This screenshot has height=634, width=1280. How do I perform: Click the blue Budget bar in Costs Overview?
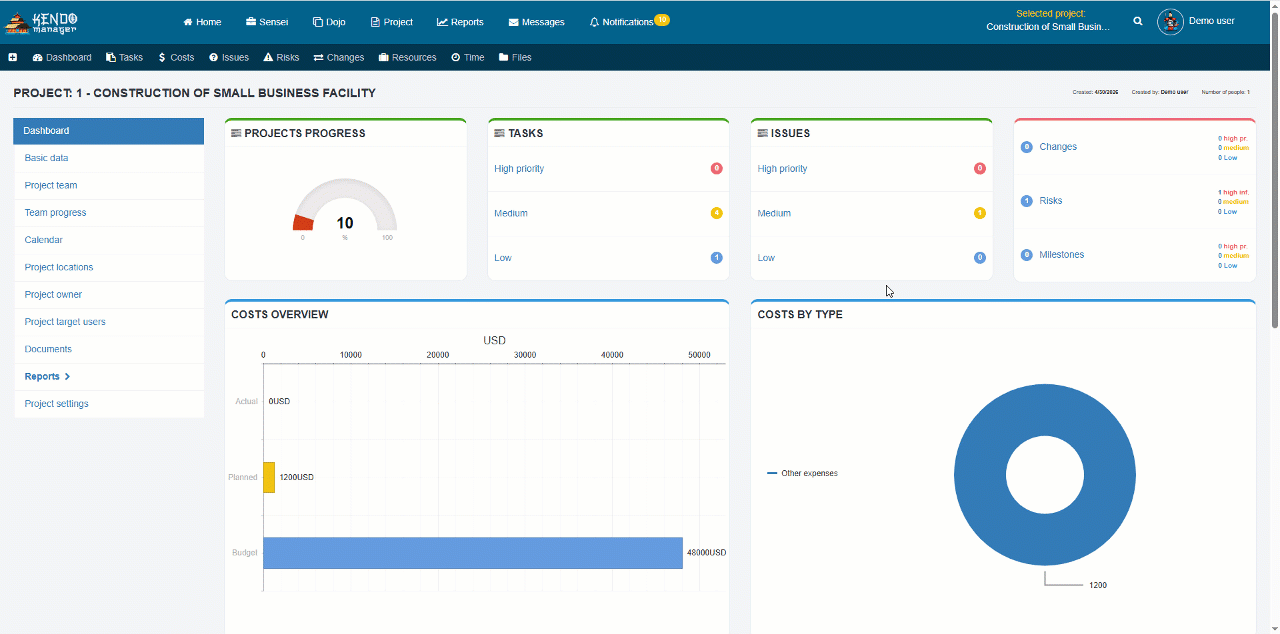point(473,553)
